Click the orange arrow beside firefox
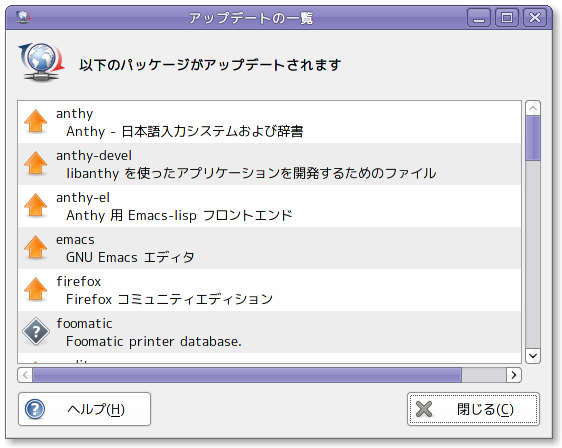Screen dimensions: 562x448 (35, 289)
